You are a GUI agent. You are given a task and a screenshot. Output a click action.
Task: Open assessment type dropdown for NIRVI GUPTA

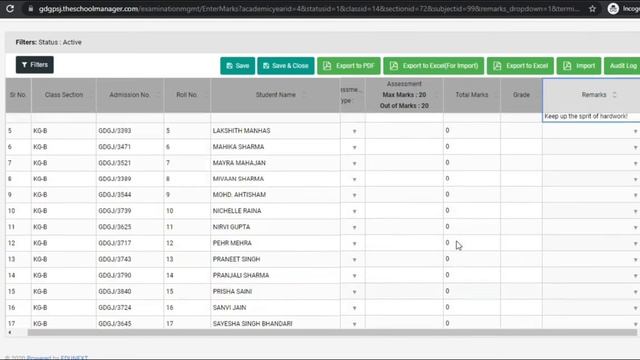tap(354, 227)
